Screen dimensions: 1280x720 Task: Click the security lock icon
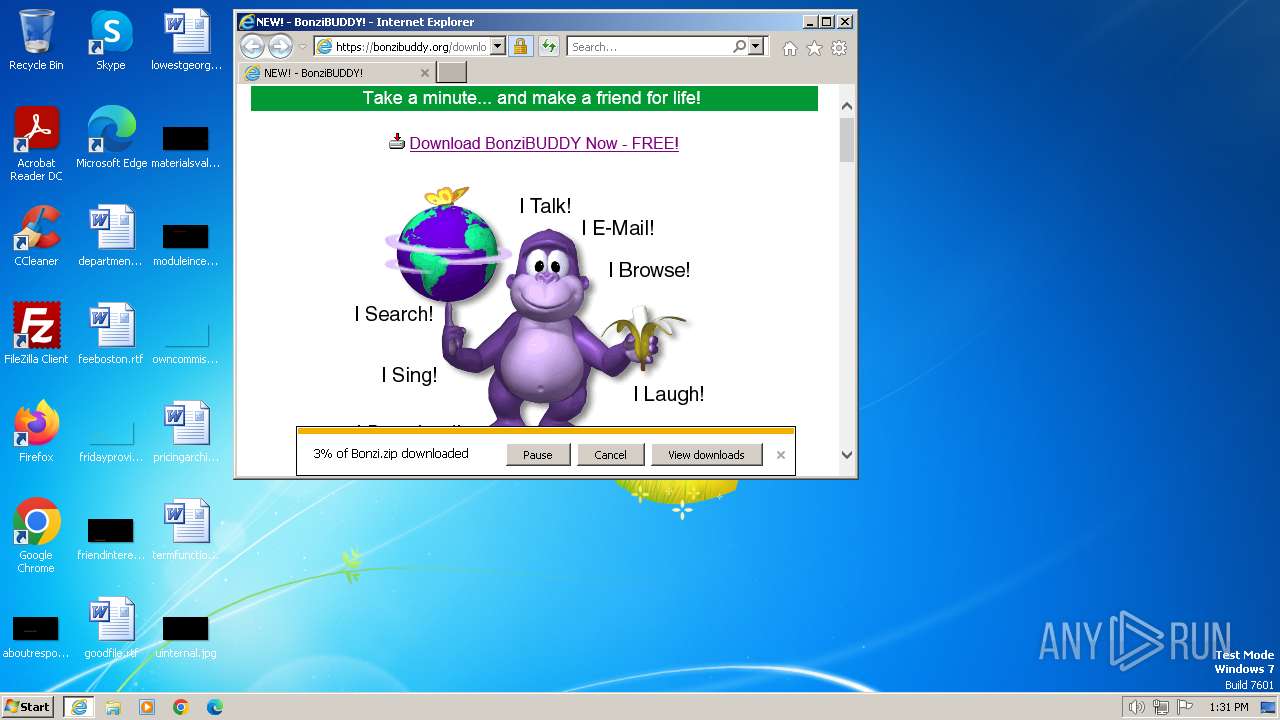(520, 47)
